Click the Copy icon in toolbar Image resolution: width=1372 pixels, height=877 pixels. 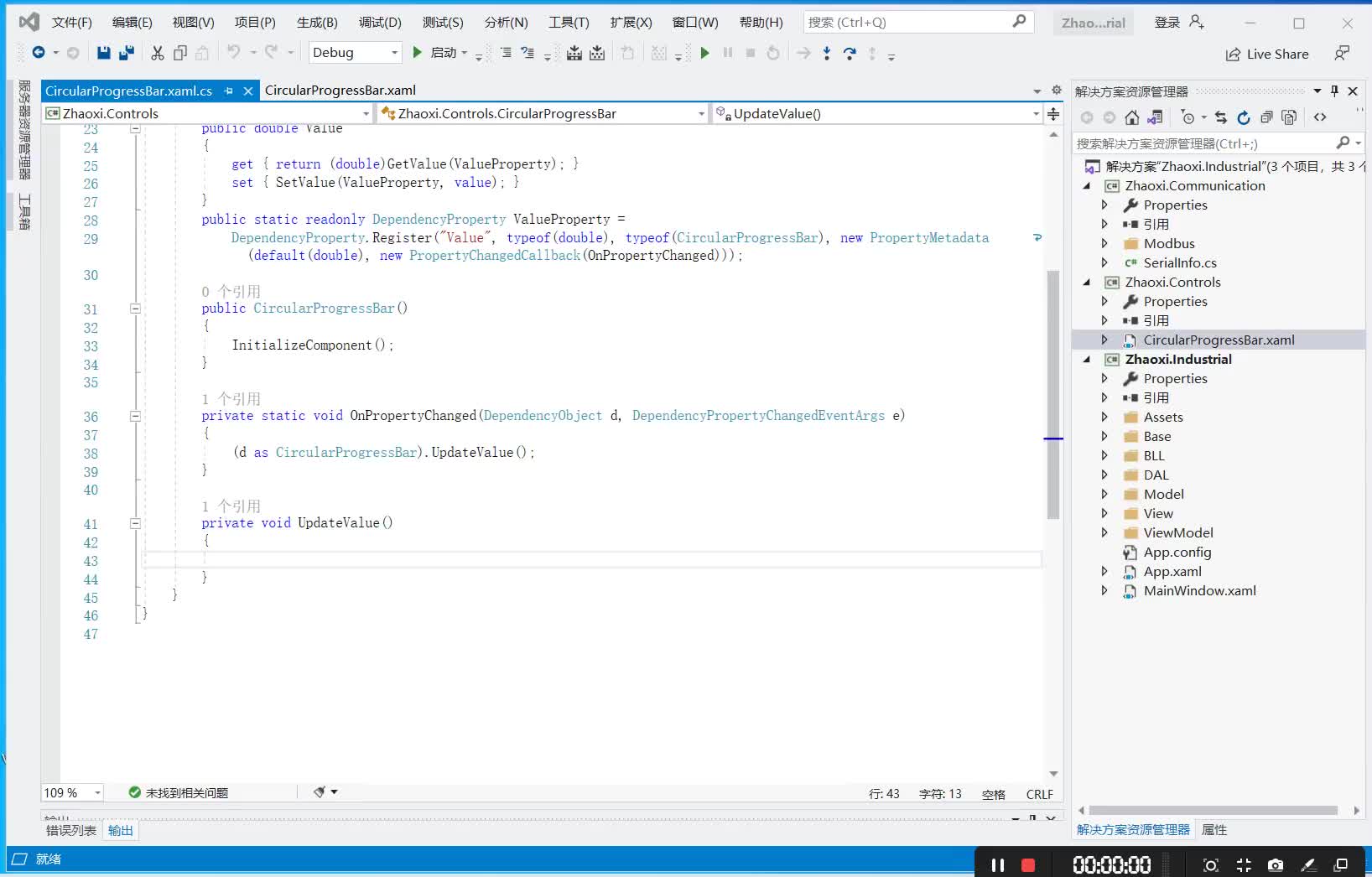[x=179, y=53]
